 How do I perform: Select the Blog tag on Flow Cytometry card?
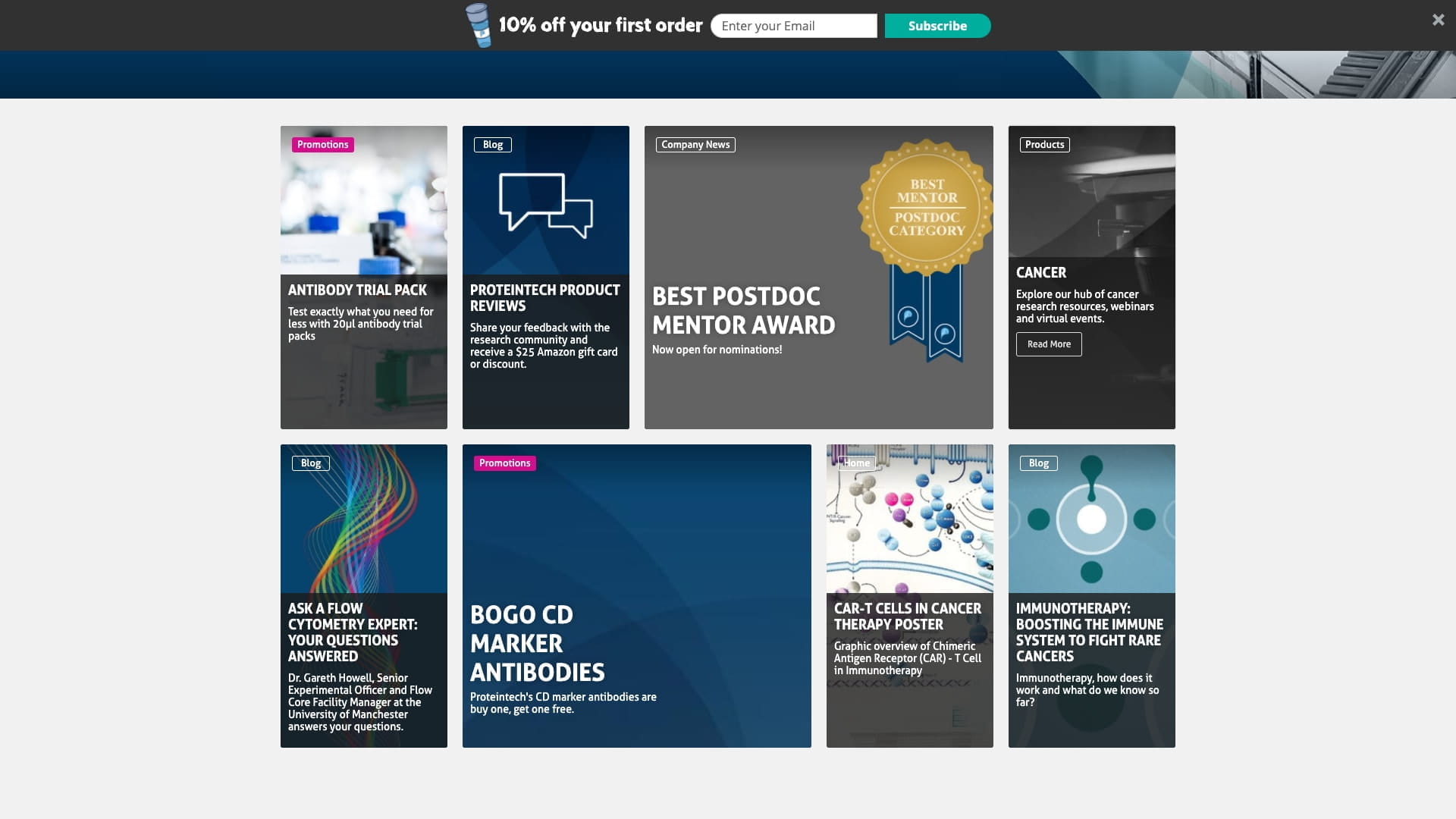click(x=311, y=463)
